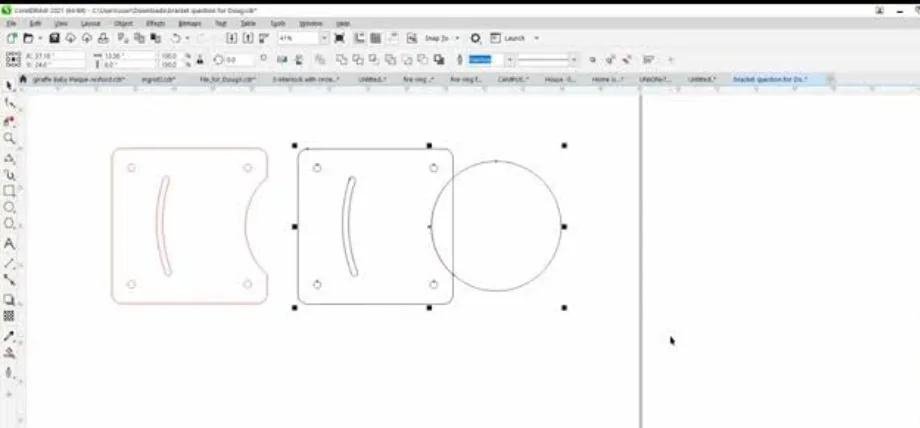Viewport: 920px width, 428px height.
Task: Click the Weld shaping button
Action: coord(341,59)
